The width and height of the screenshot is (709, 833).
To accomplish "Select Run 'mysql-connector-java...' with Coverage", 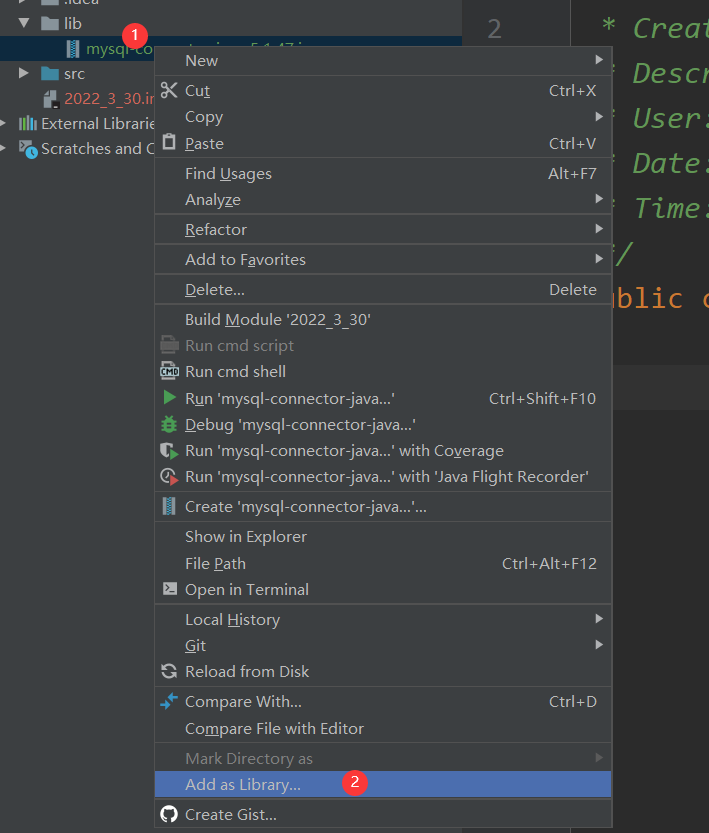I will click(383, 450).
